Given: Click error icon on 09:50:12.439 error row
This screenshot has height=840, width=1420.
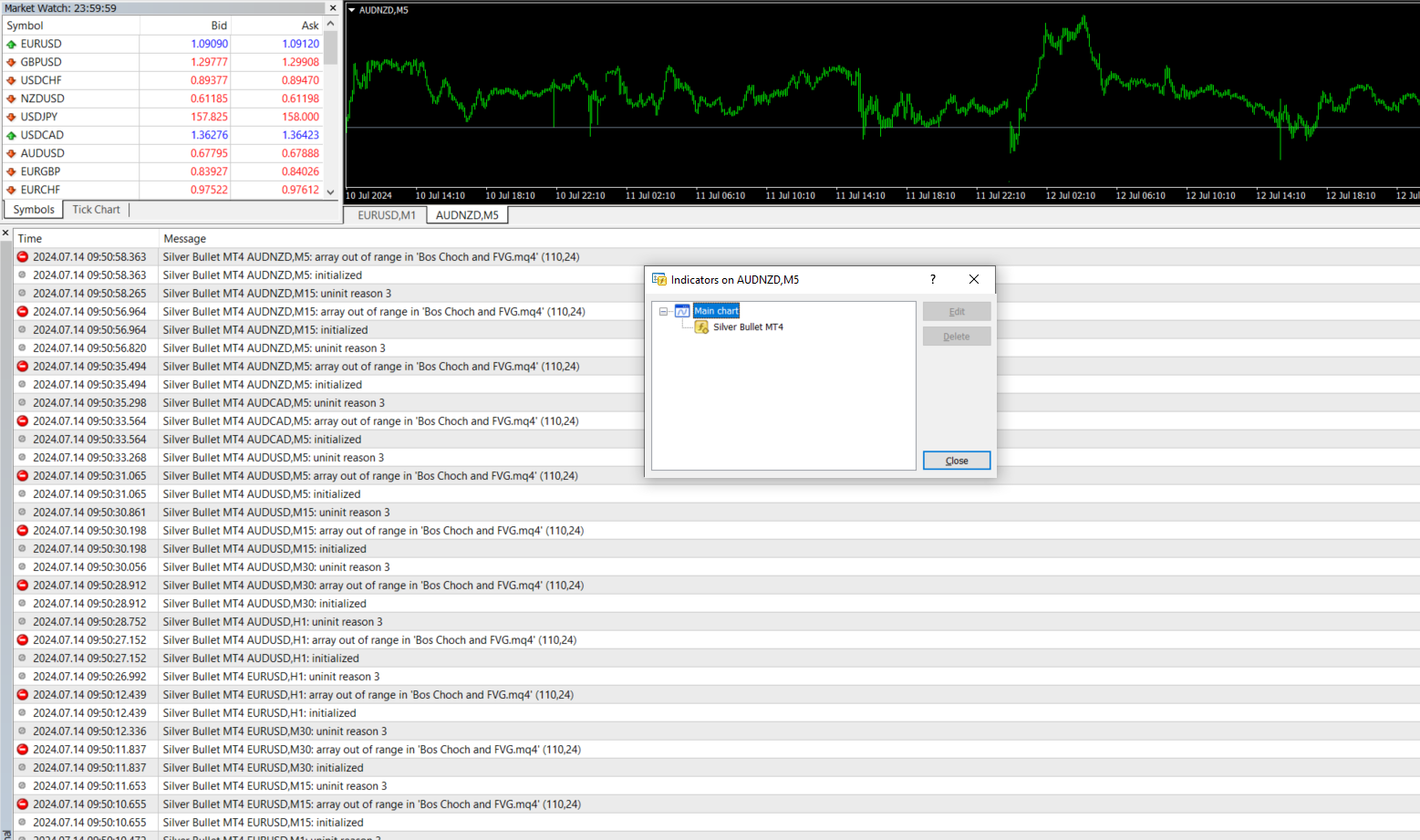Looking at the screenshot, I should pyautogui.click(x=23, y=695).
